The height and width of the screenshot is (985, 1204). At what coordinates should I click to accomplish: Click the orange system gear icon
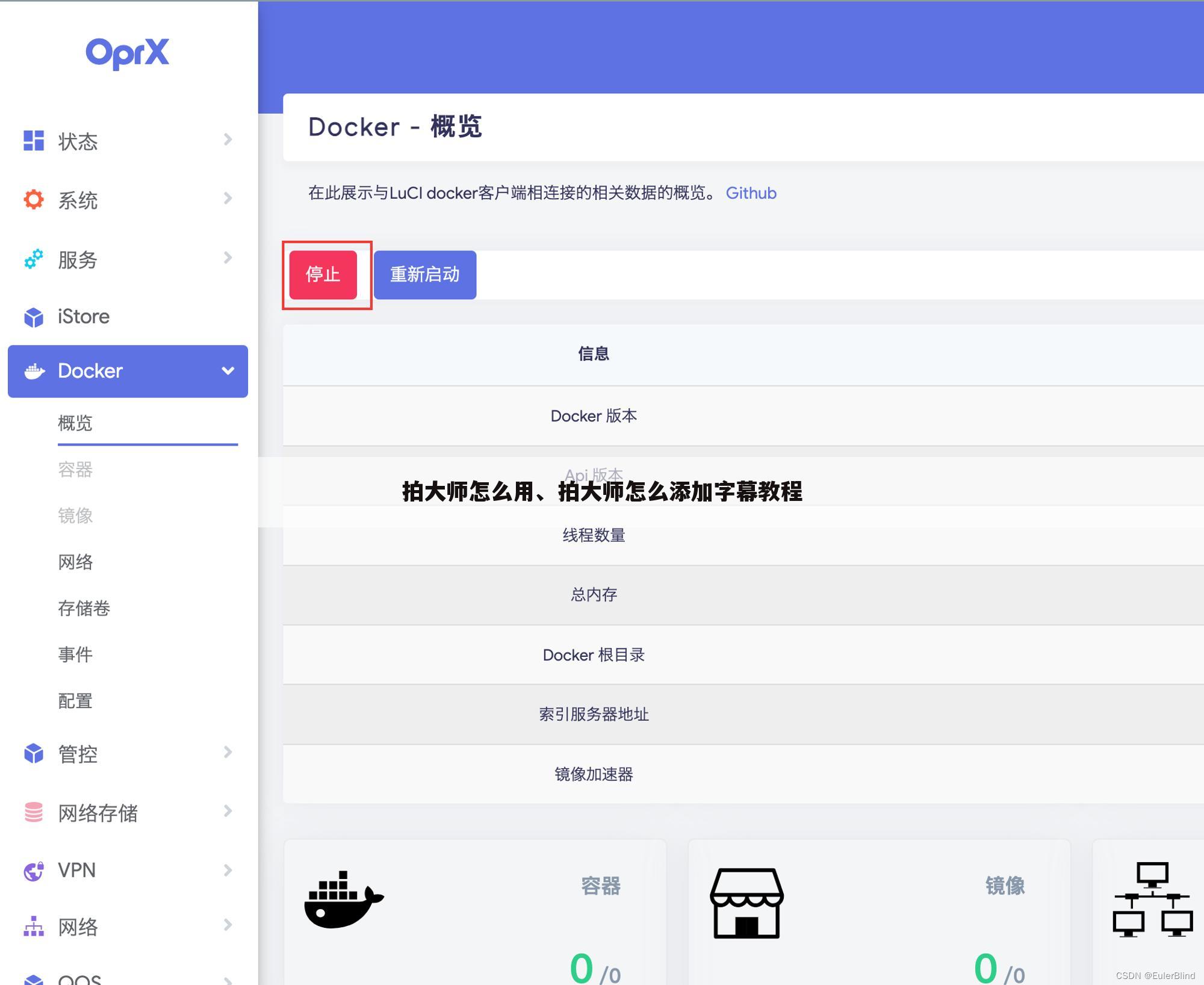pyautogui.click(x=34, y=199)
